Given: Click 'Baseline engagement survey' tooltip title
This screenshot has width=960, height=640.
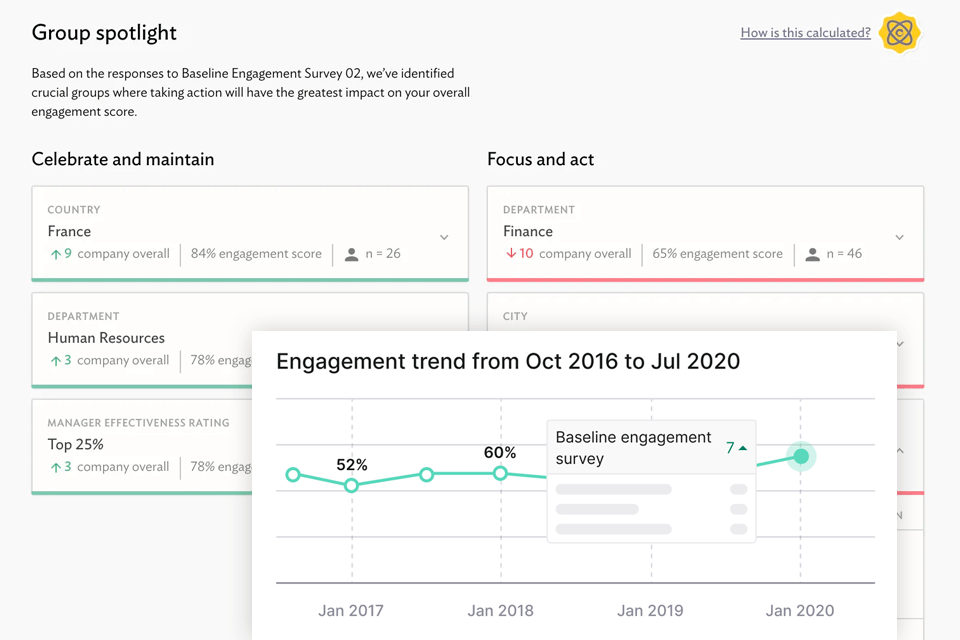Looking at the screenshot, I should (x=633, y=448).
